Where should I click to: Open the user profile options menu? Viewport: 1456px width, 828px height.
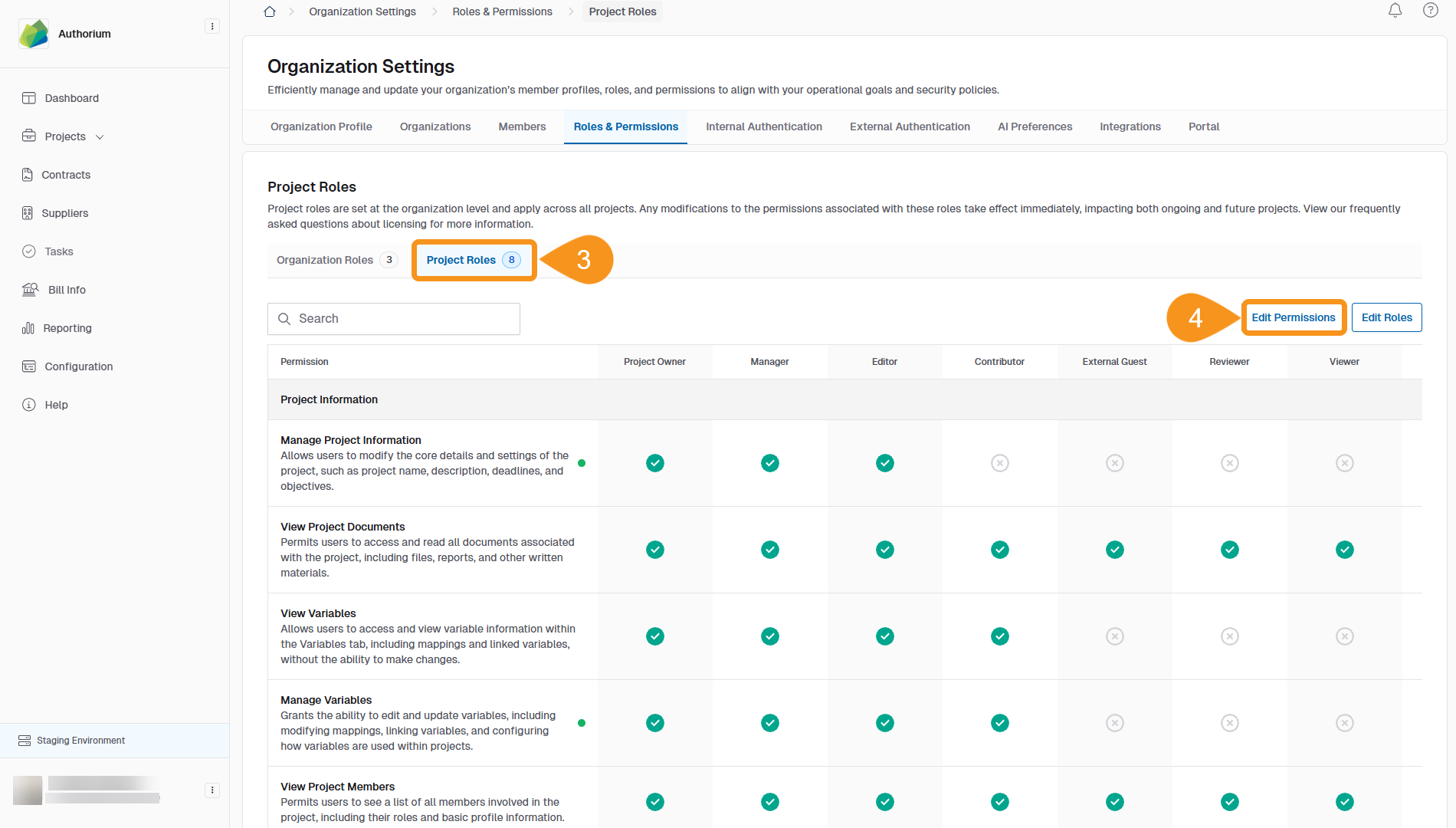pos(212,790)
